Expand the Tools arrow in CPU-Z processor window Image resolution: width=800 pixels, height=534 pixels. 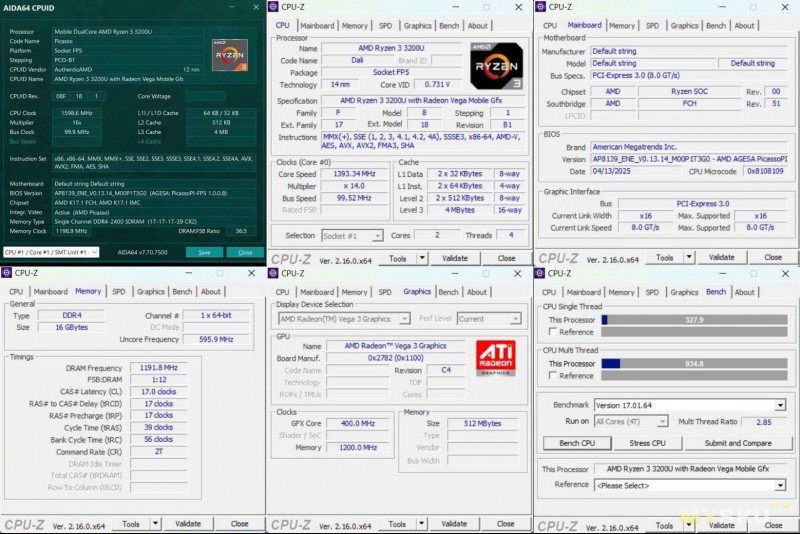coord(422,258)
